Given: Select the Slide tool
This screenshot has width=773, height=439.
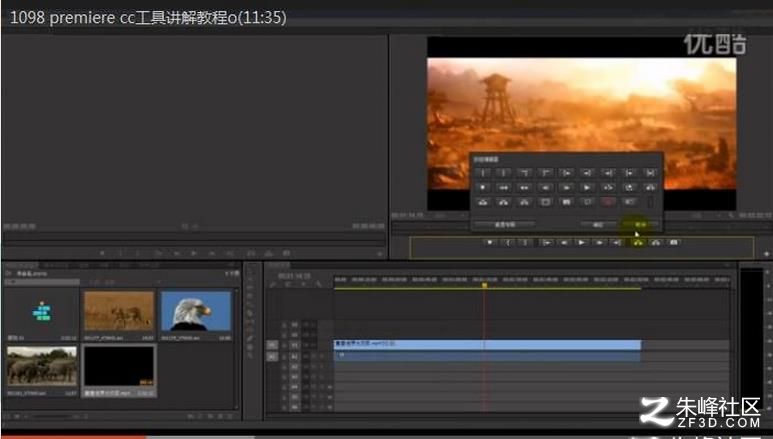Looking at the screenshot, I should (250, 329).
